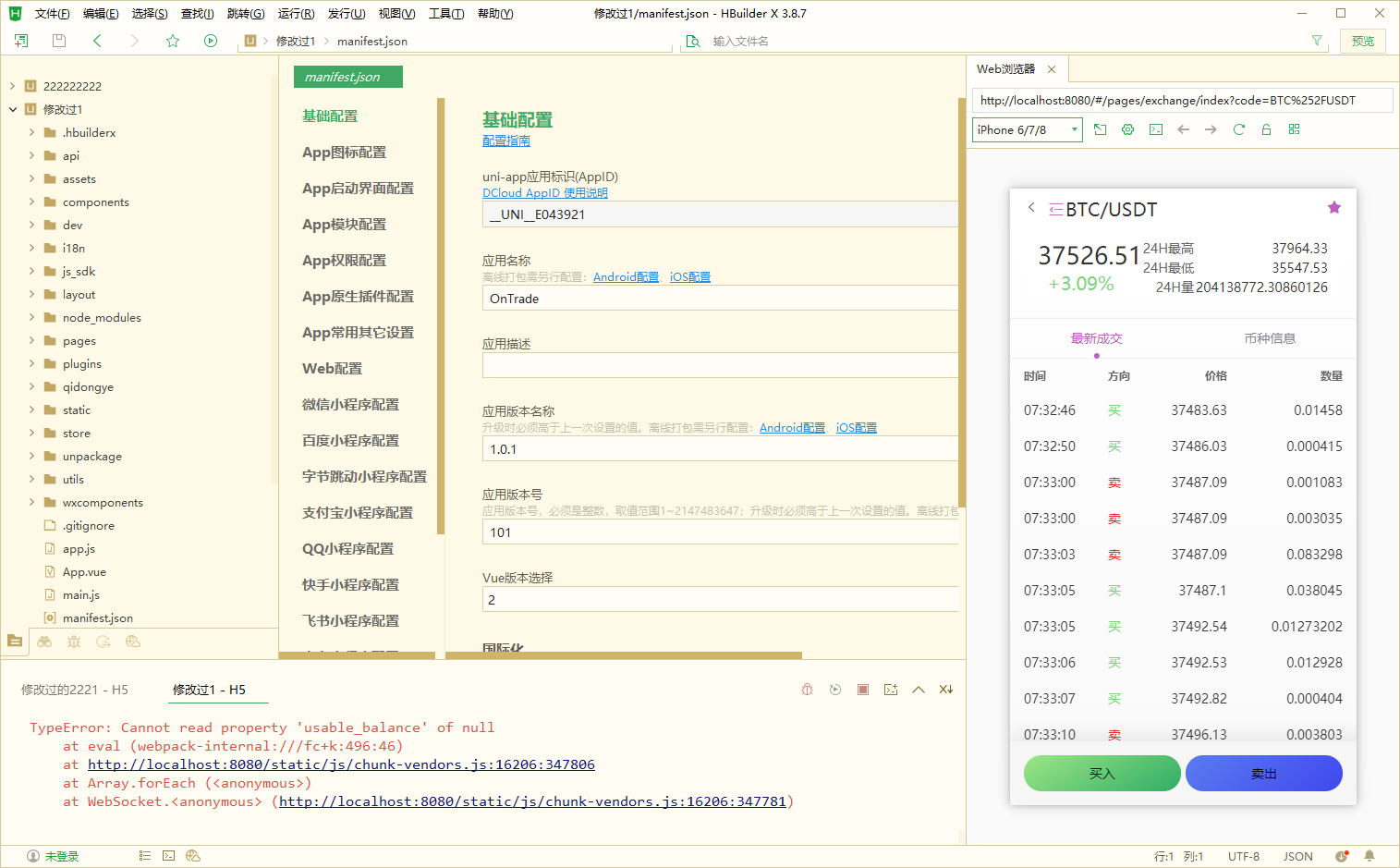This screenshot has width=1400, height=868.
Task: Open App.vue in the file tree
Action: pos(84,572)
